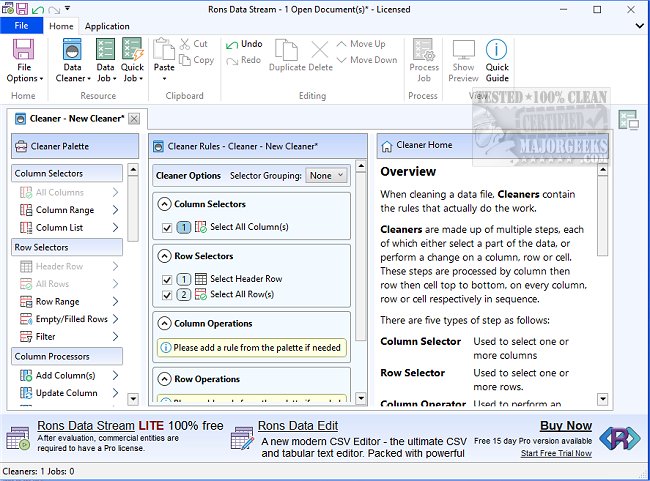Click the 'Cleaners: 1 Jobs: 0' status text
The width and height of the screenshot is (650, 481).
coord(39,471)
